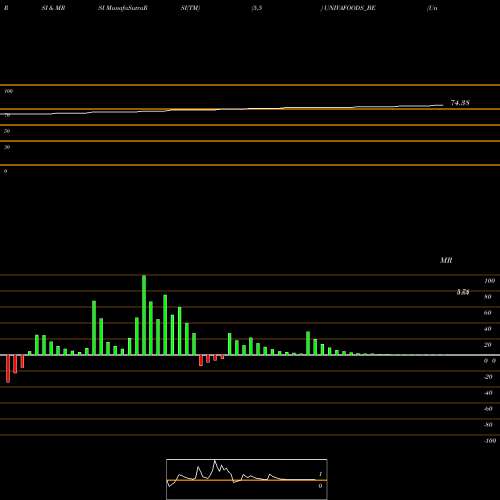Click the longest red bar at far left
Screen dimensions: 500x500
8,369
